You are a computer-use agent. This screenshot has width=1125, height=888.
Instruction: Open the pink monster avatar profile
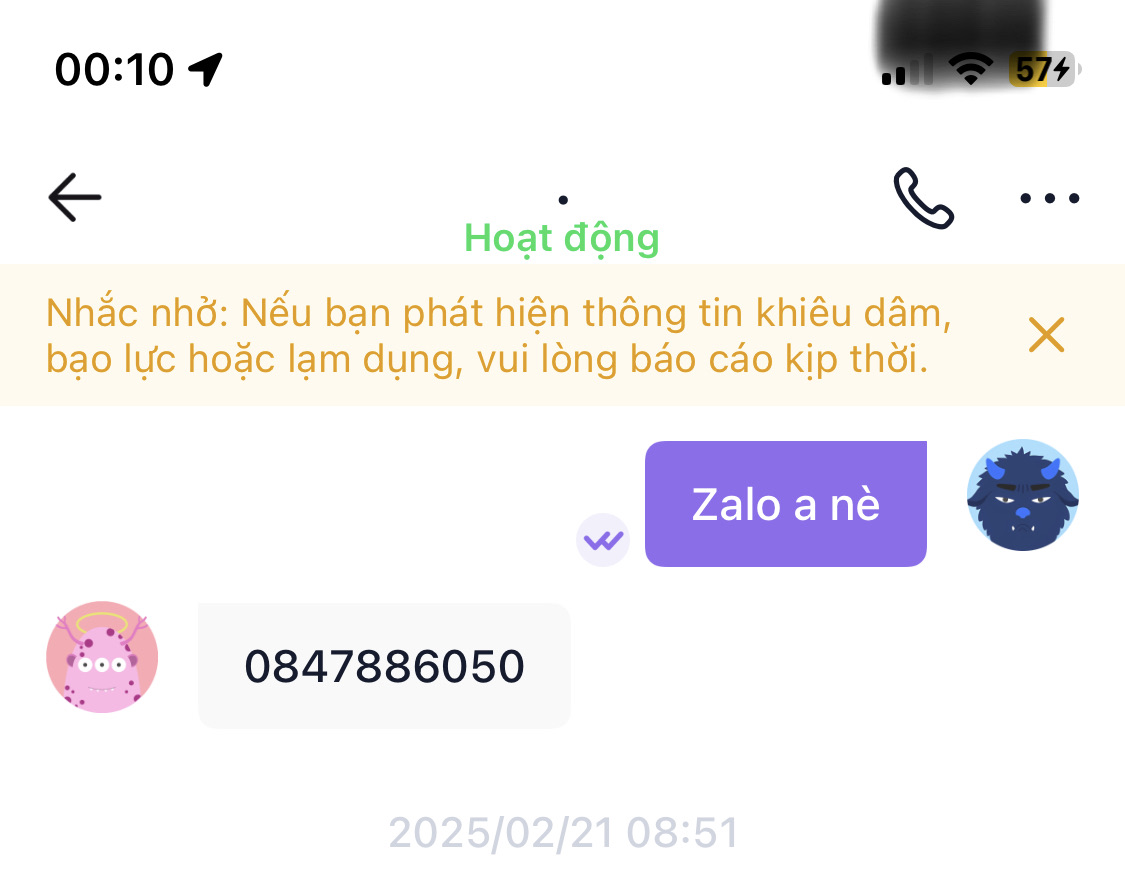pyautogui.click(x=102, y=657)
